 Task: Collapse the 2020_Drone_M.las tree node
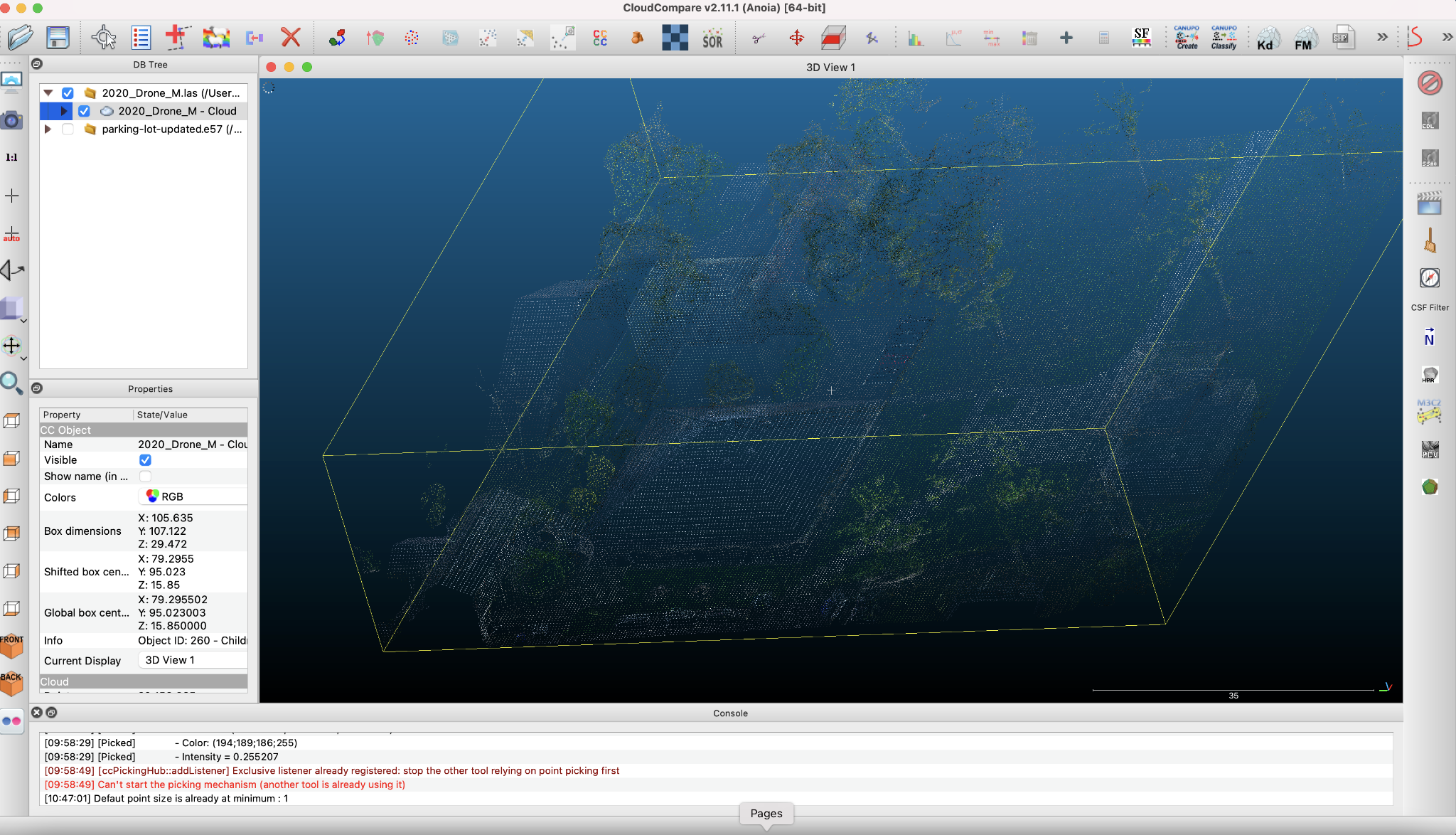point(48,93)
